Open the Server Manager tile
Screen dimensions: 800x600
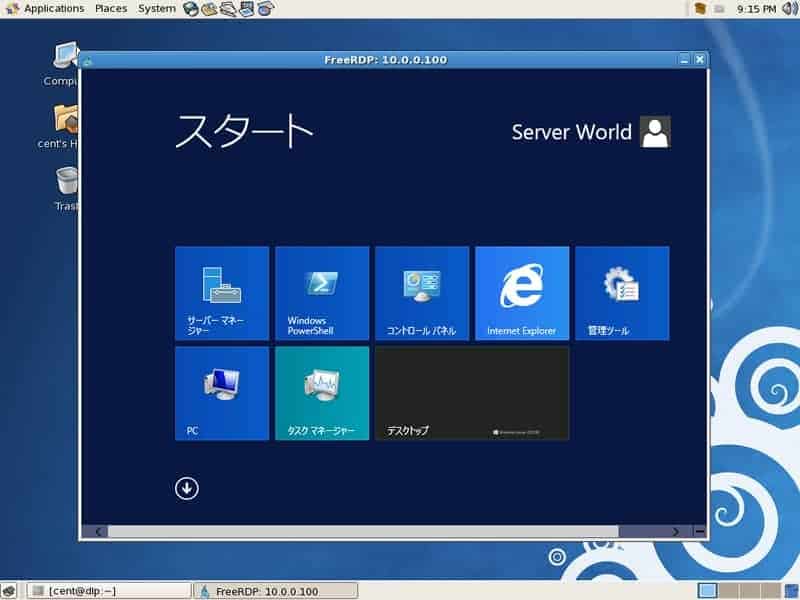click(222, 293)
